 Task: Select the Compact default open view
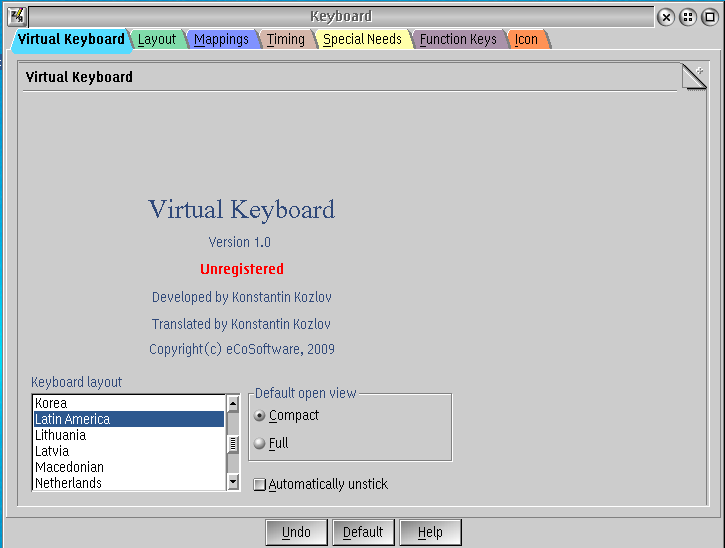point(286,415)
